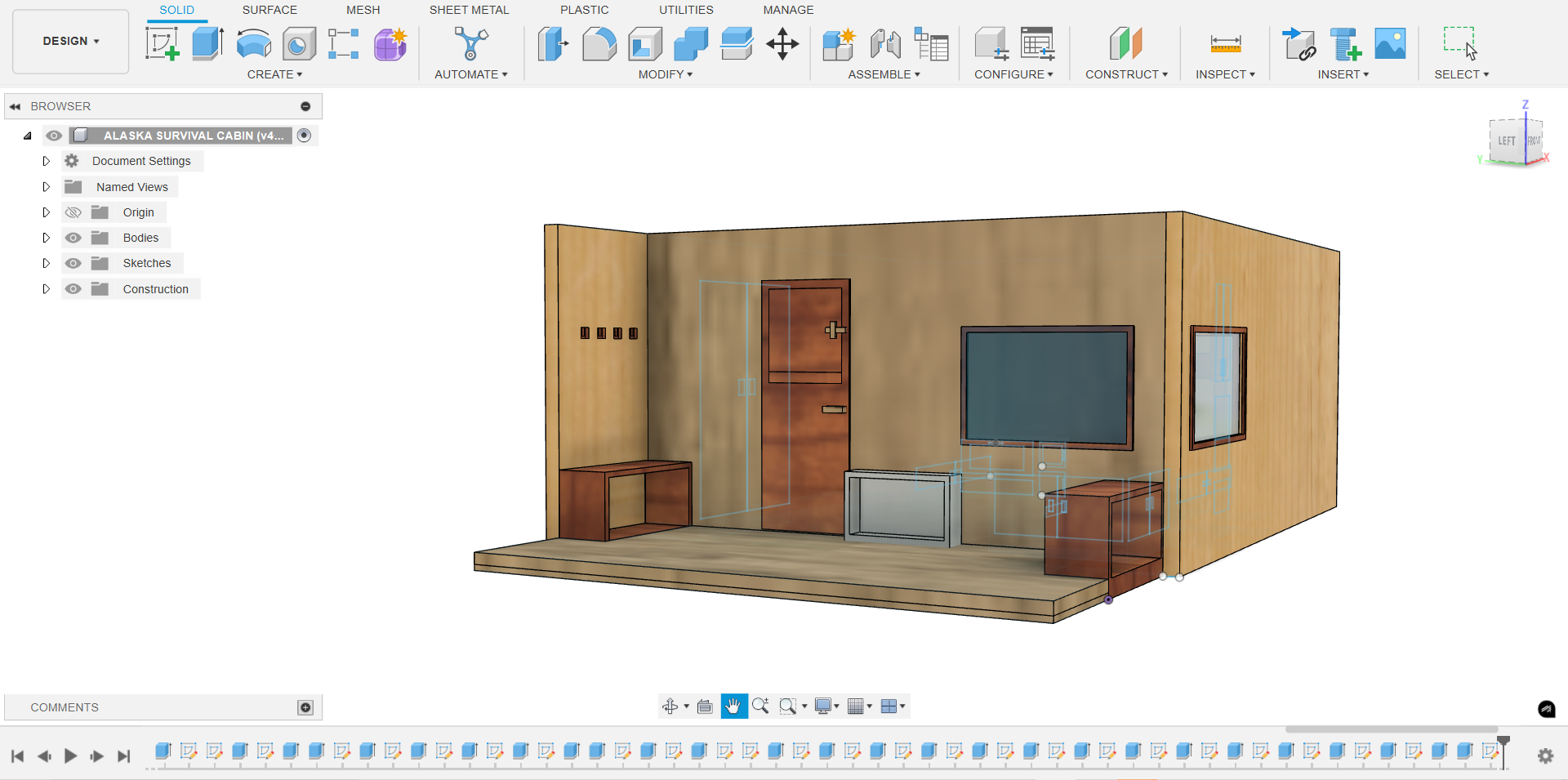Switch to the MESH tab

click(363, 10)
